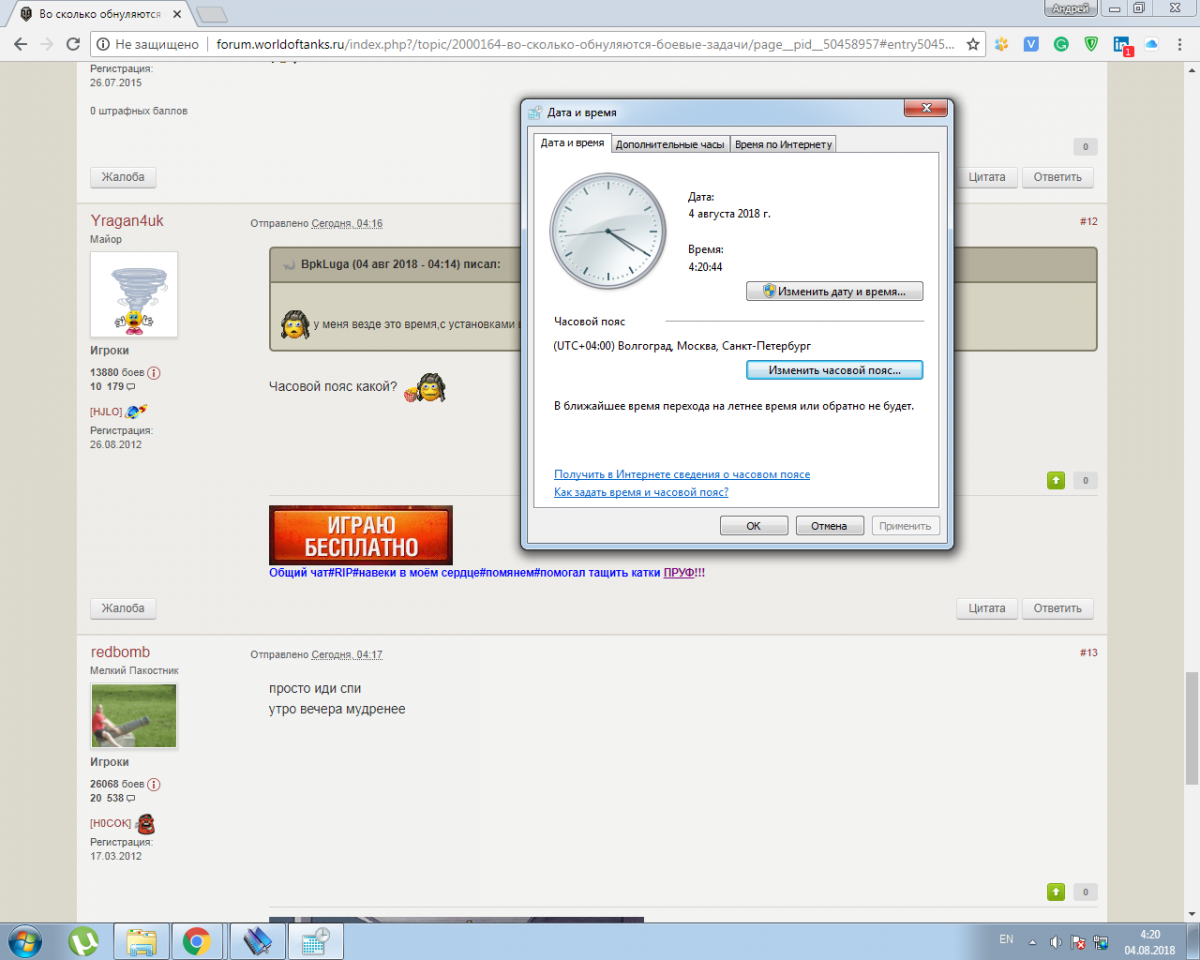Open the taskbar clock showing 4:20
Image resolution: width=1200 pixels, height=960 pixels.
(x=1148, y=941)
